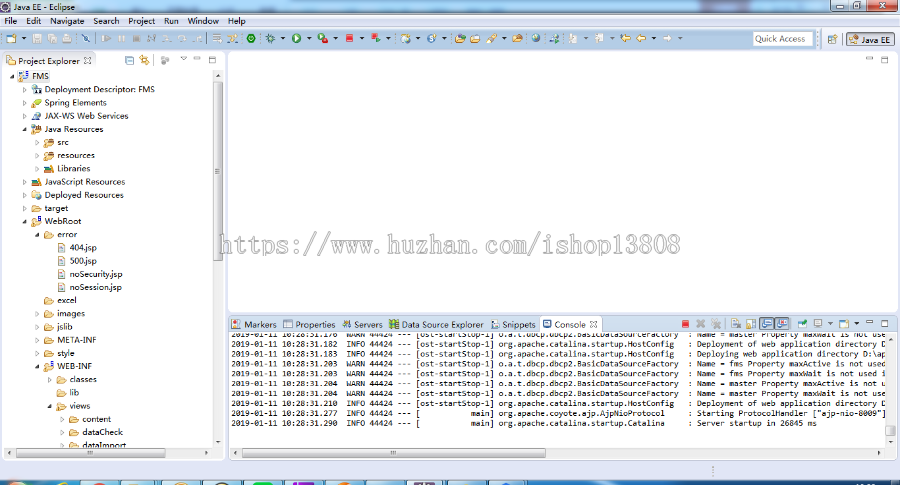Screen dimensions: 900x485
Task: Open the Project menu
Action: (x=142, y=21)
